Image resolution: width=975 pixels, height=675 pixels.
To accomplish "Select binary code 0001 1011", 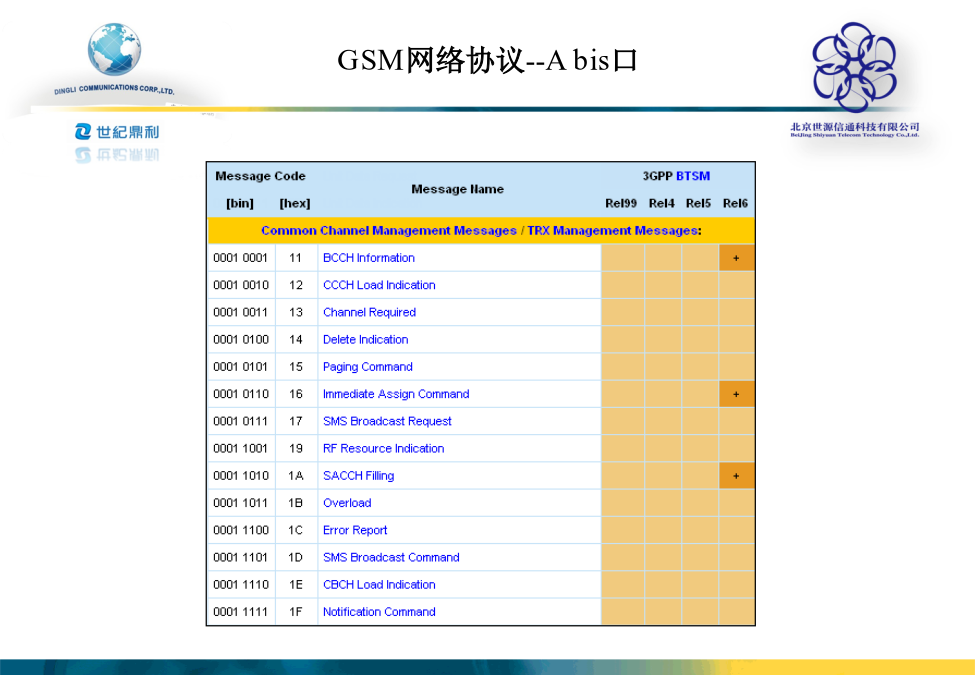I will 241,503.
